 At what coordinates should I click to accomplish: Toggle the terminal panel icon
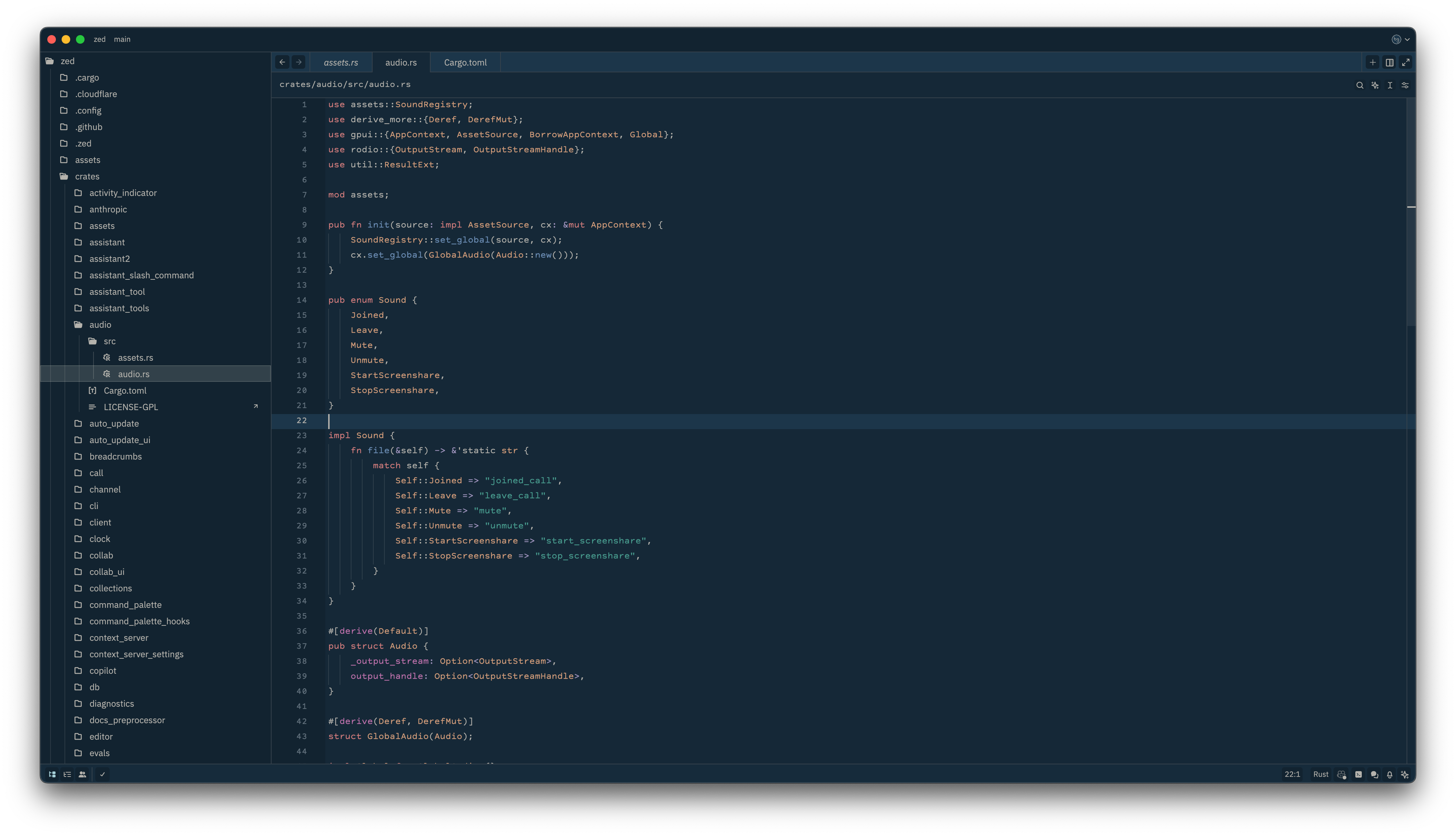click(x=1359, y=774)
